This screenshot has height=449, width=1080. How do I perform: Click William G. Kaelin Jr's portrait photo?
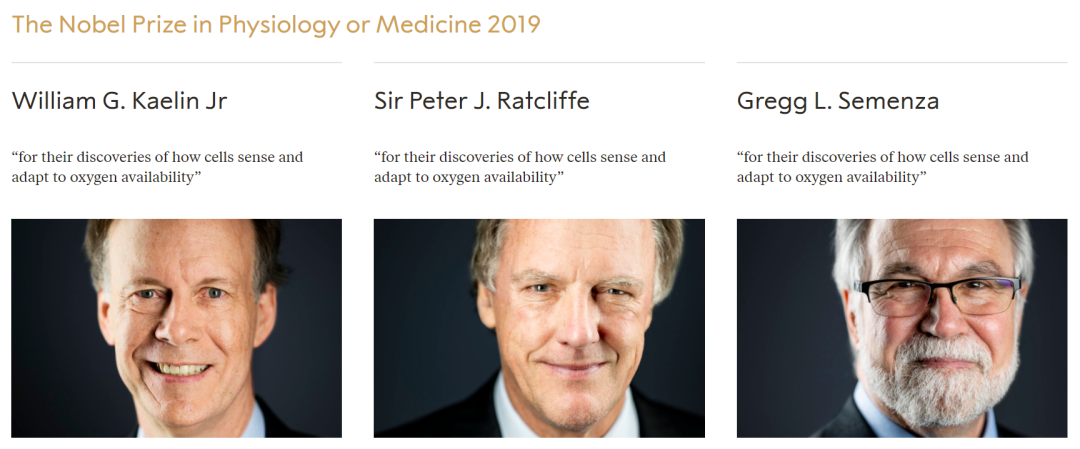pyautogui.click(x=176, y=328)
